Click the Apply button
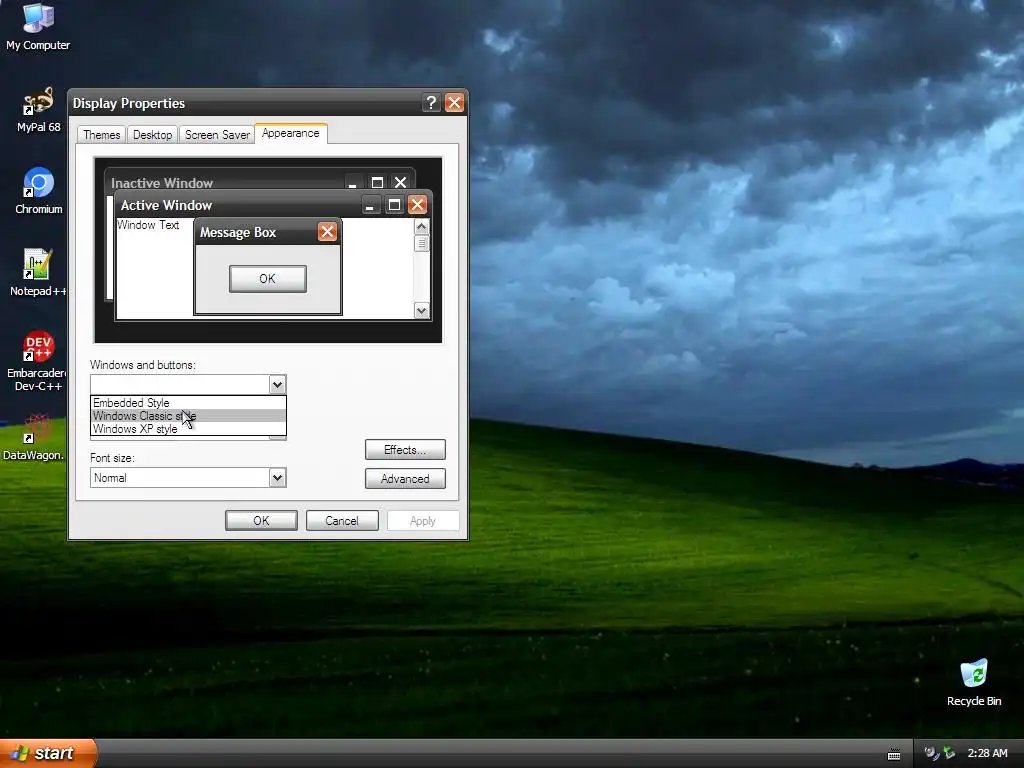 click(x=423, y=520)
